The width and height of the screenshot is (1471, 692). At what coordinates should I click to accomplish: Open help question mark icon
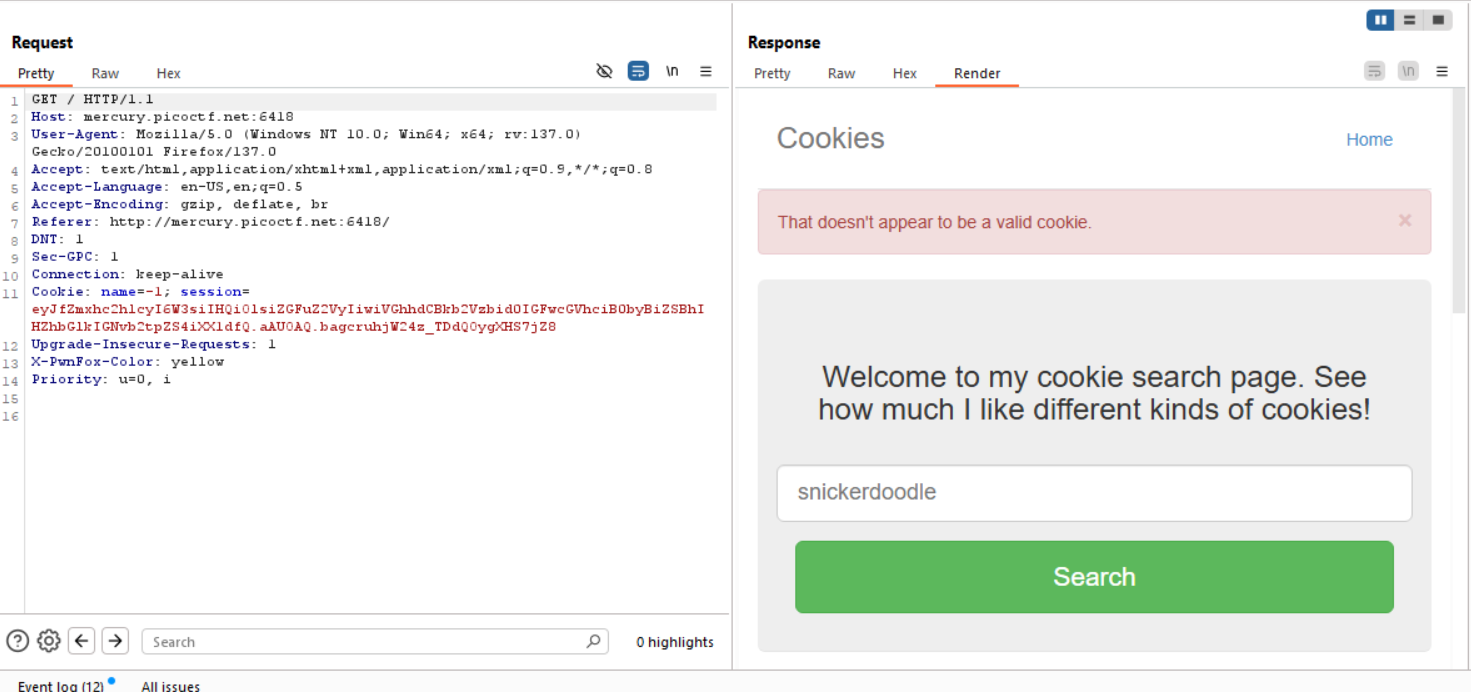pyautogui.click(x=17, y=641)
